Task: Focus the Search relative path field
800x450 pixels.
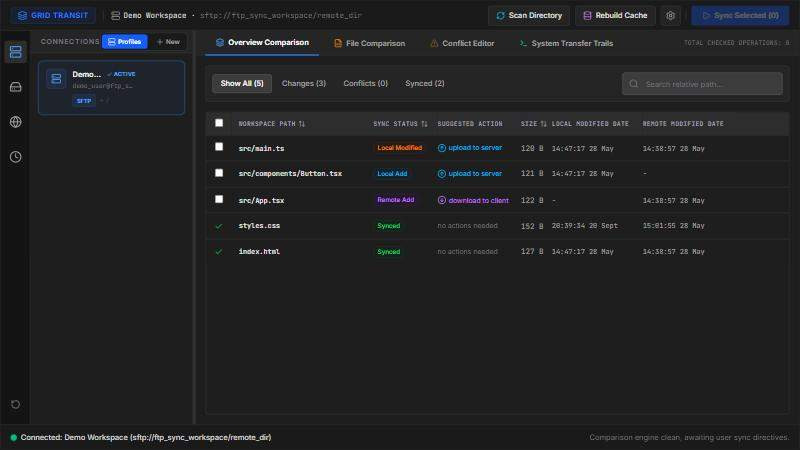Action: (x=702, y=84)
